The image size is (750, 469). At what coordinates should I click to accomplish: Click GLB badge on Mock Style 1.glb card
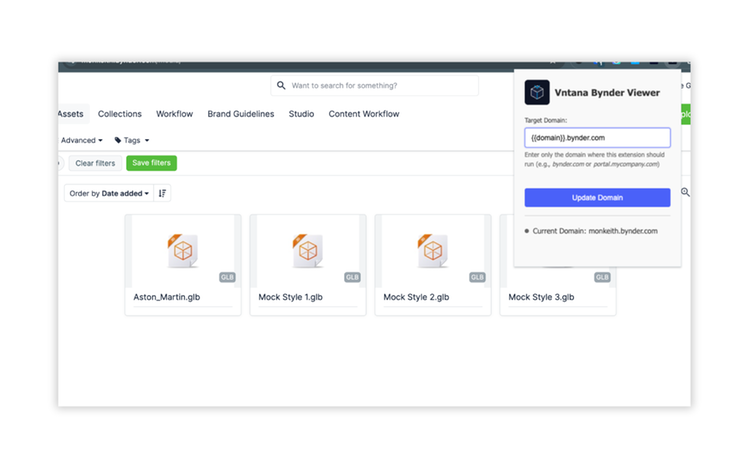[352, 277]
